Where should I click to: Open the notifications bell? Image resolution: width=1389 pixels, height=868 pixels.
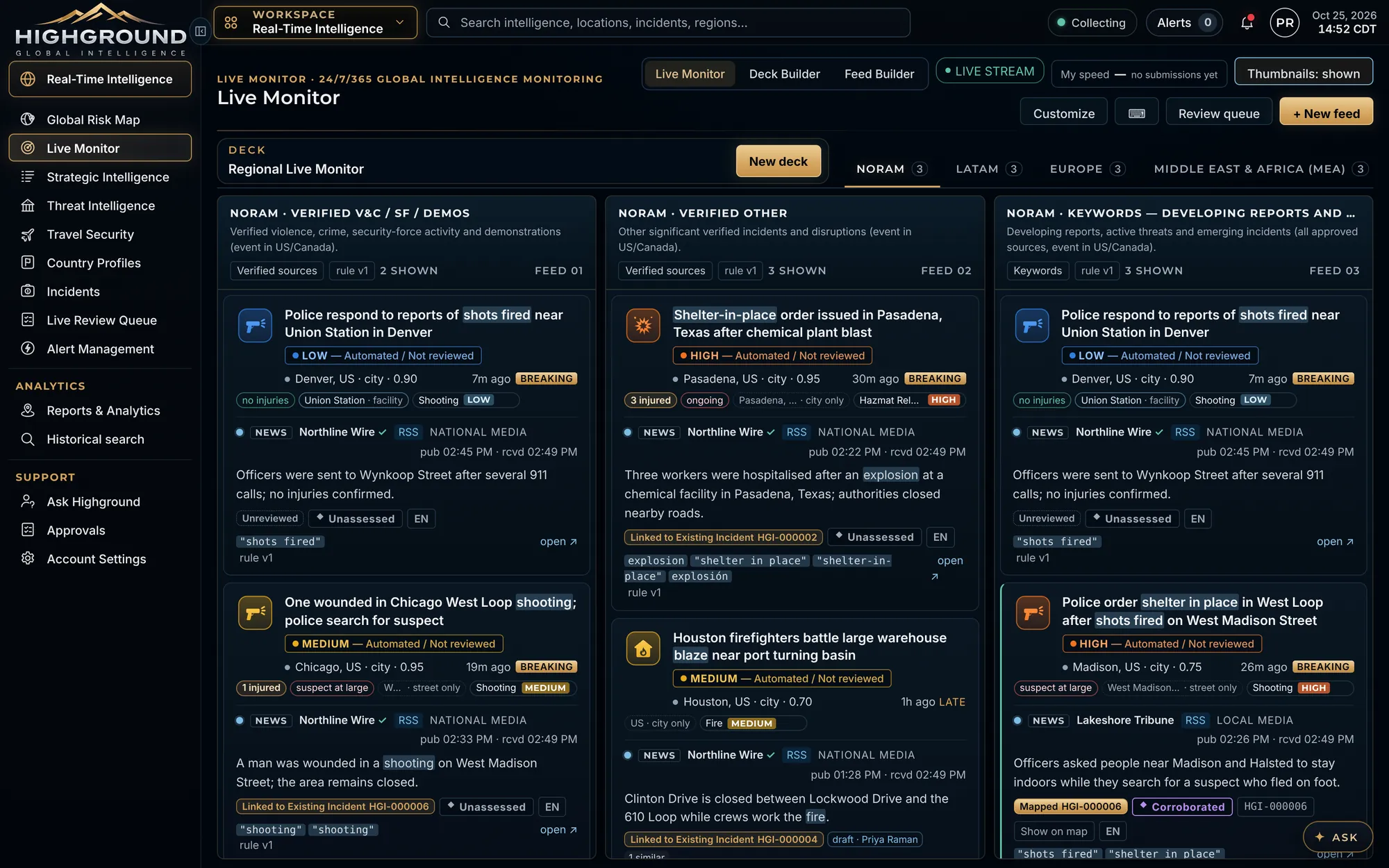(x=1247, y=23)
